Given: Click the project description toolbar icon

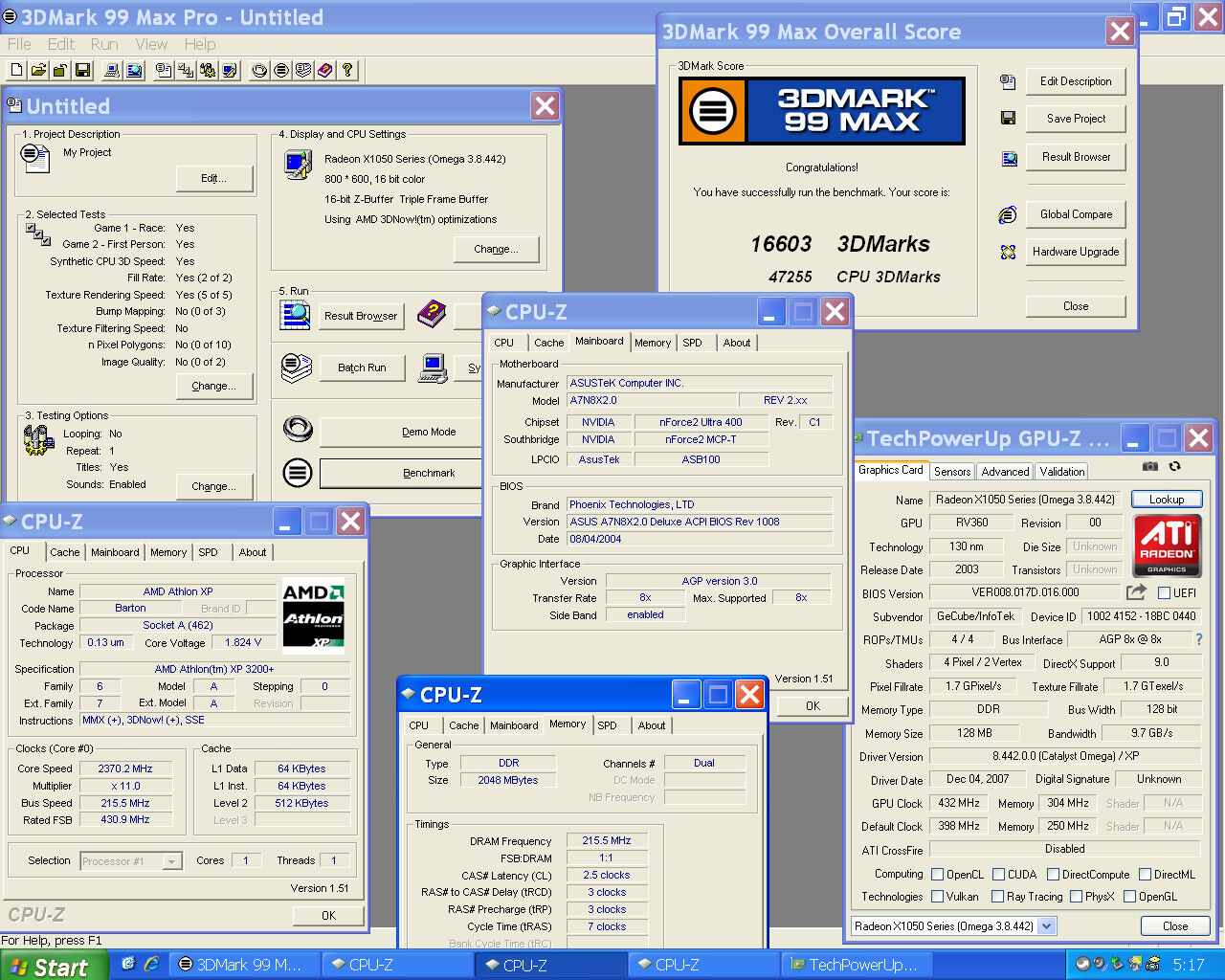Looking at the screenshot, I should coord(164,70).
